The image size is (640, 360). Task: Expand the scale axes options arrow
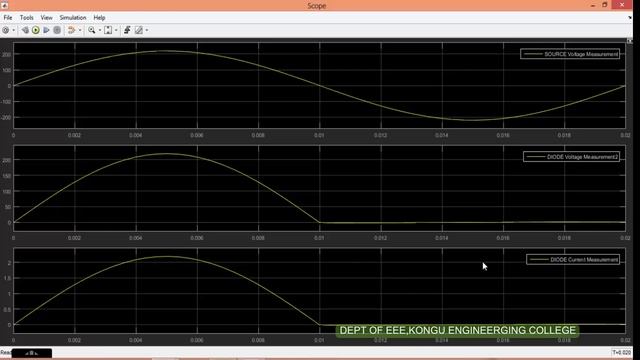point(116,30)
